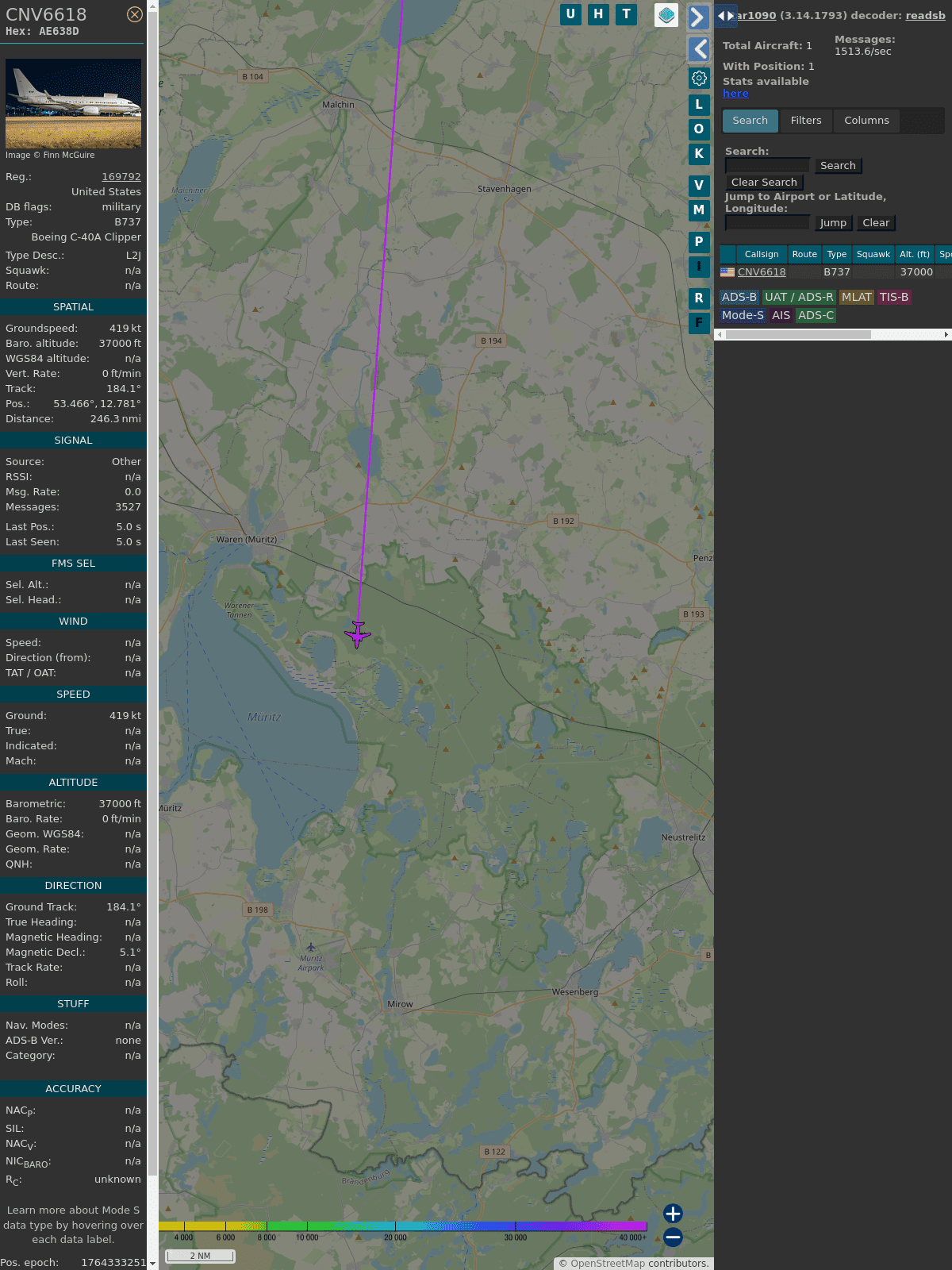This screenshot has width=952, height=1270.
Task: Toggle the L labels button
Action: (x=699, y=104)
